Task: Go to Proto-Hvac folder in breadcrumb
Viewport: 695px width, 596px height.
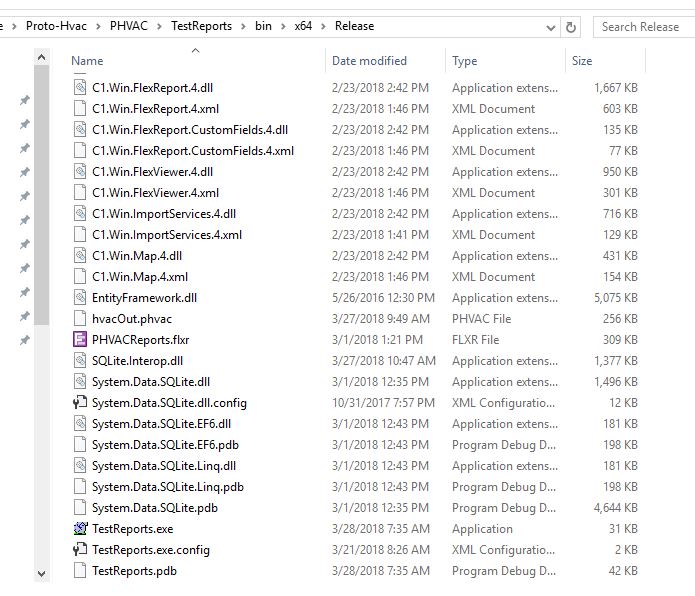Action: [56, 26]
